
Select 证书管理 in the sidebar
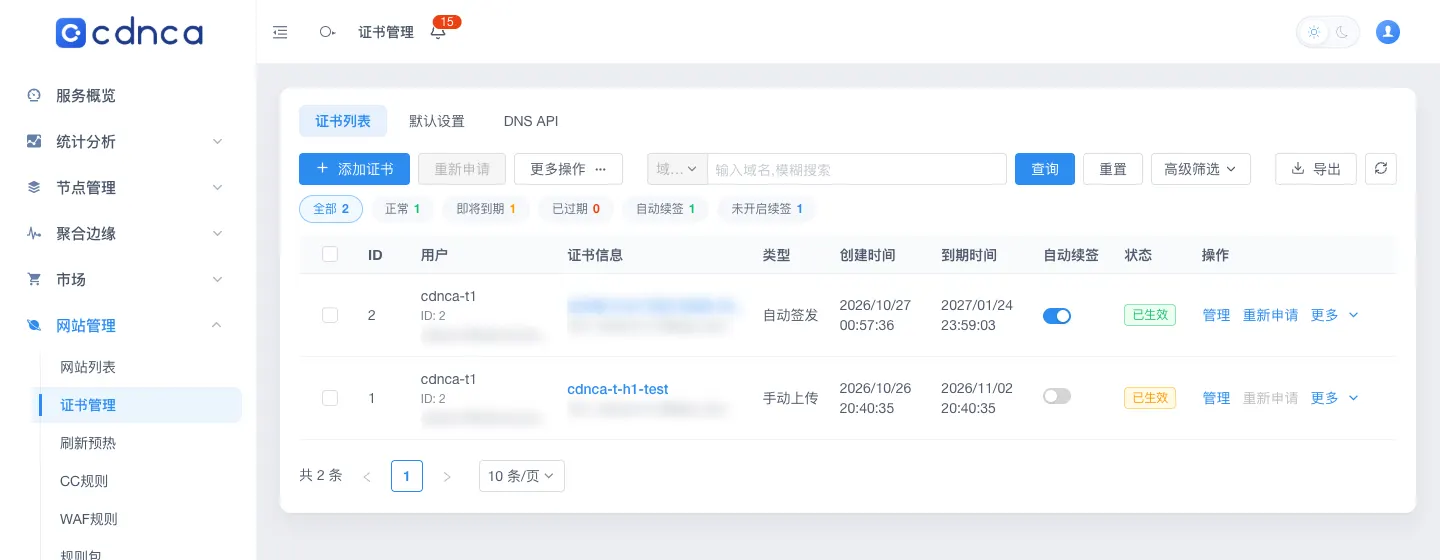pyautogui.click(x=140, y=405)
